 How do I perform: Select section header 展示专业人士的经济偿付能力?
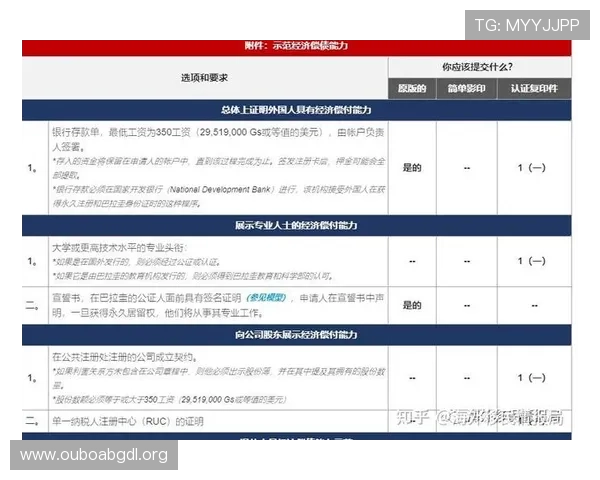pos(297,225)
